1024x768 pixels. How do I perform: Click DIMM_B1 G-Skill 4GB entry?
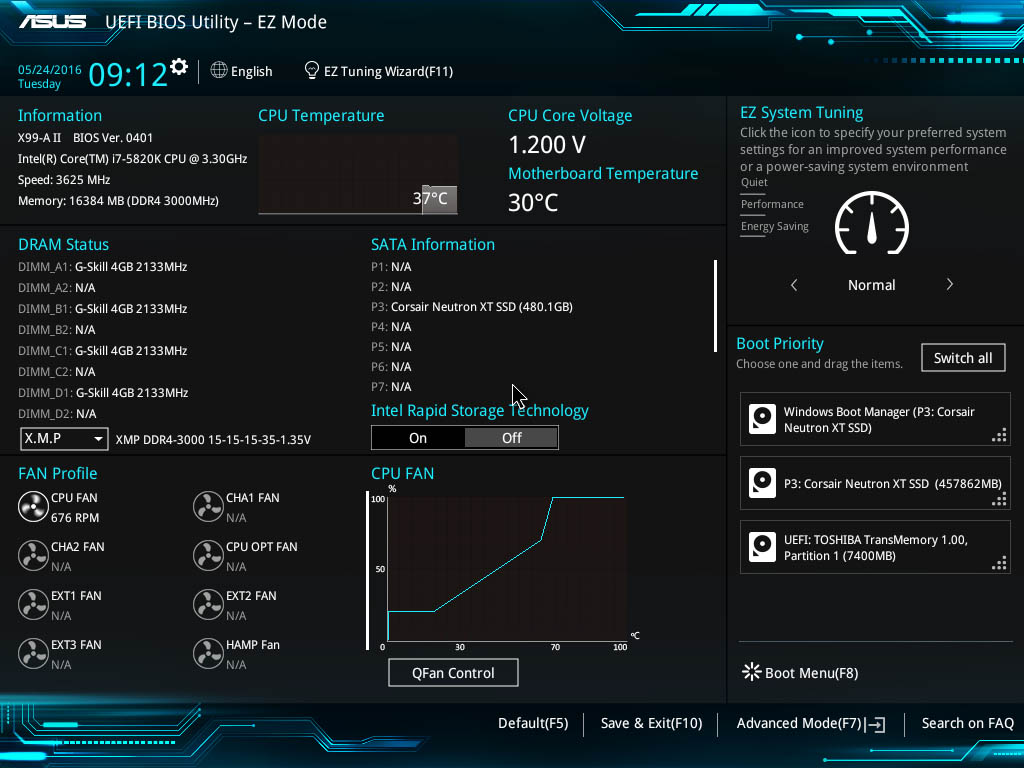click(103, 309)
